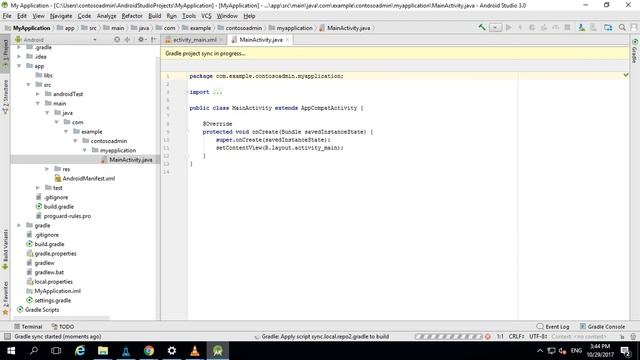Select AndroidManifest.xml in project tree
640x360 pixels.
click(x=89, y=178)
